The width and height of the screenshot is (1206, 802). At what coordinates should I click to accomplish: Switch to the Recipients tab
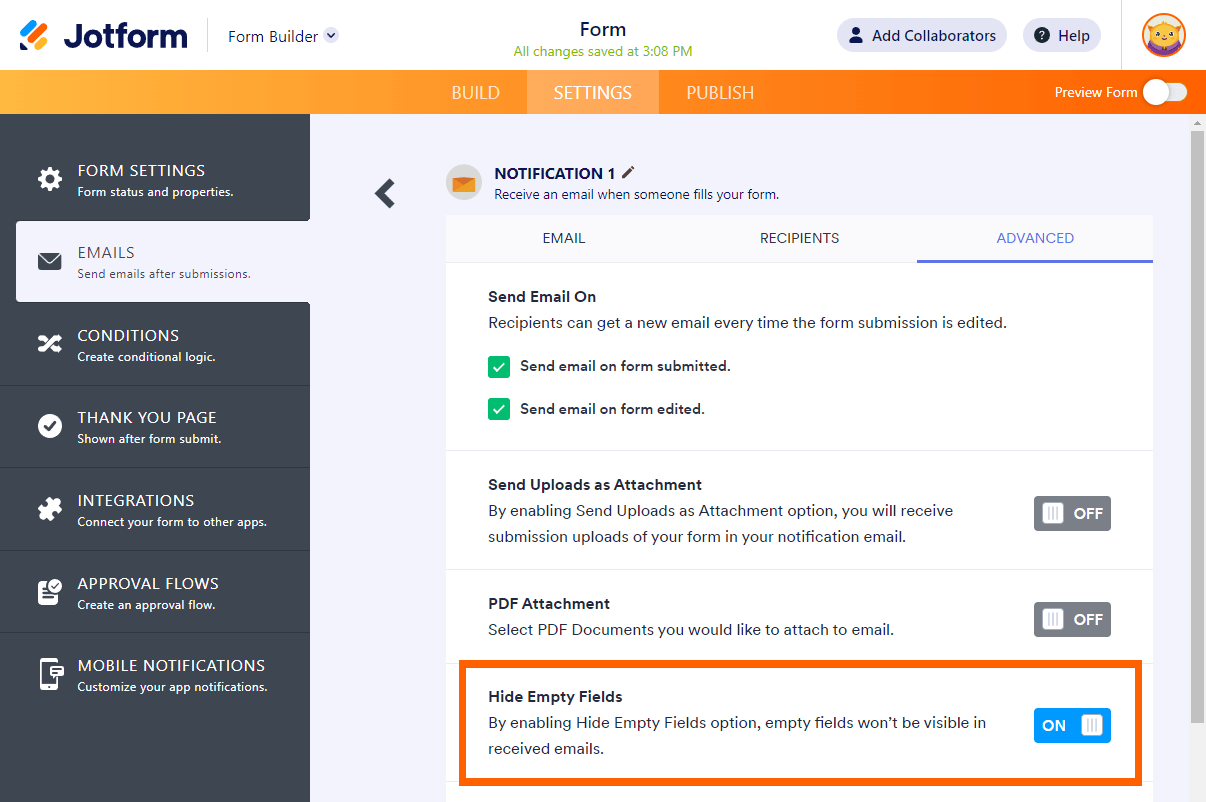coord(799,238)
